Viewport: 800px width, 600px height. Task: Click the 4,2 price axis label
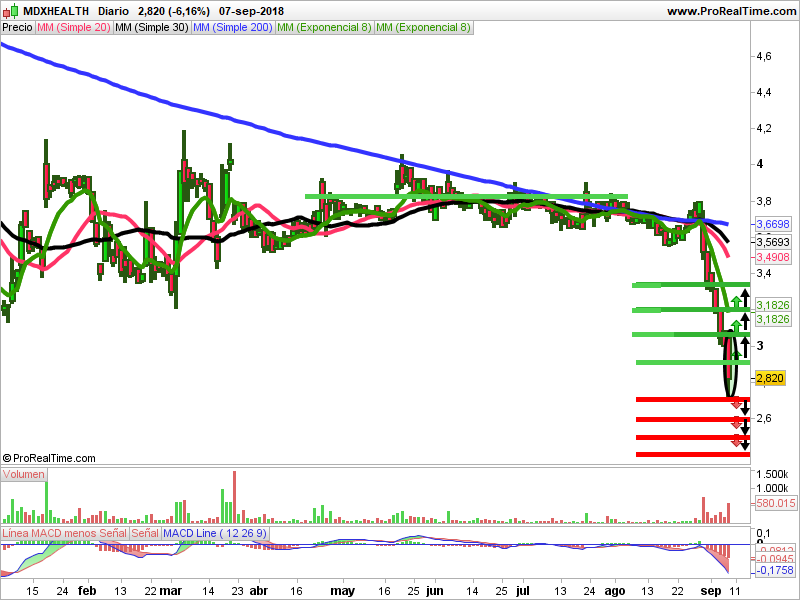click(x=764, y=128)
